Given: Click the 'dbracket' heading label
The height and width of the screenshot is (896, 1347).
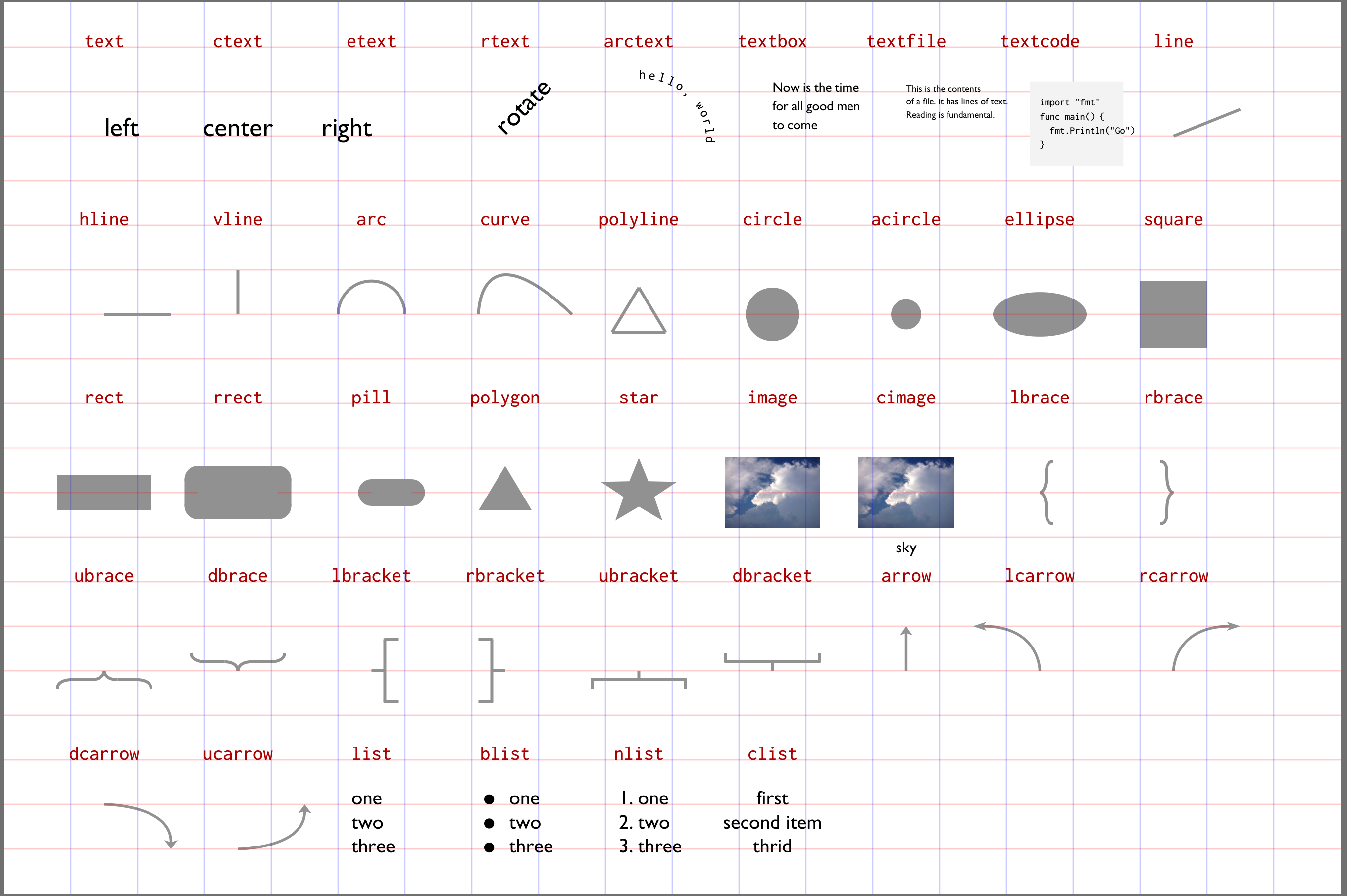Looking at the screenshot, I should (772, 575).
